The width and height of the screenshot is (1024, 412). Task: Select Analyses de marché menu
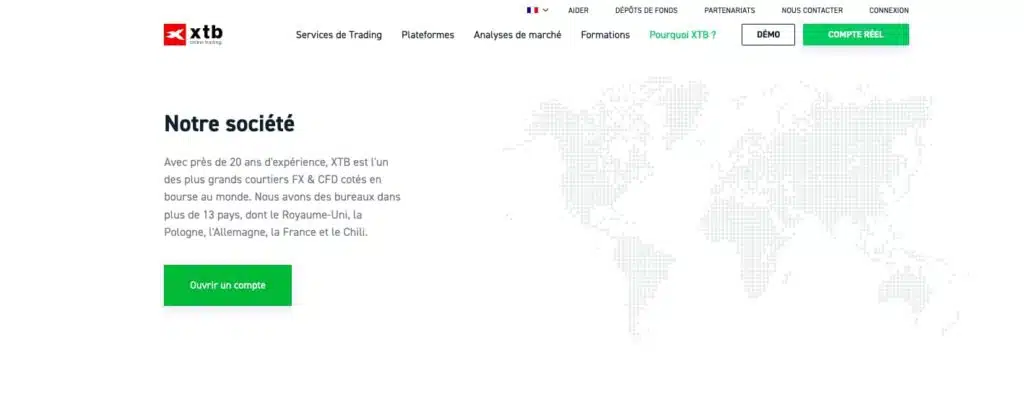517,35
